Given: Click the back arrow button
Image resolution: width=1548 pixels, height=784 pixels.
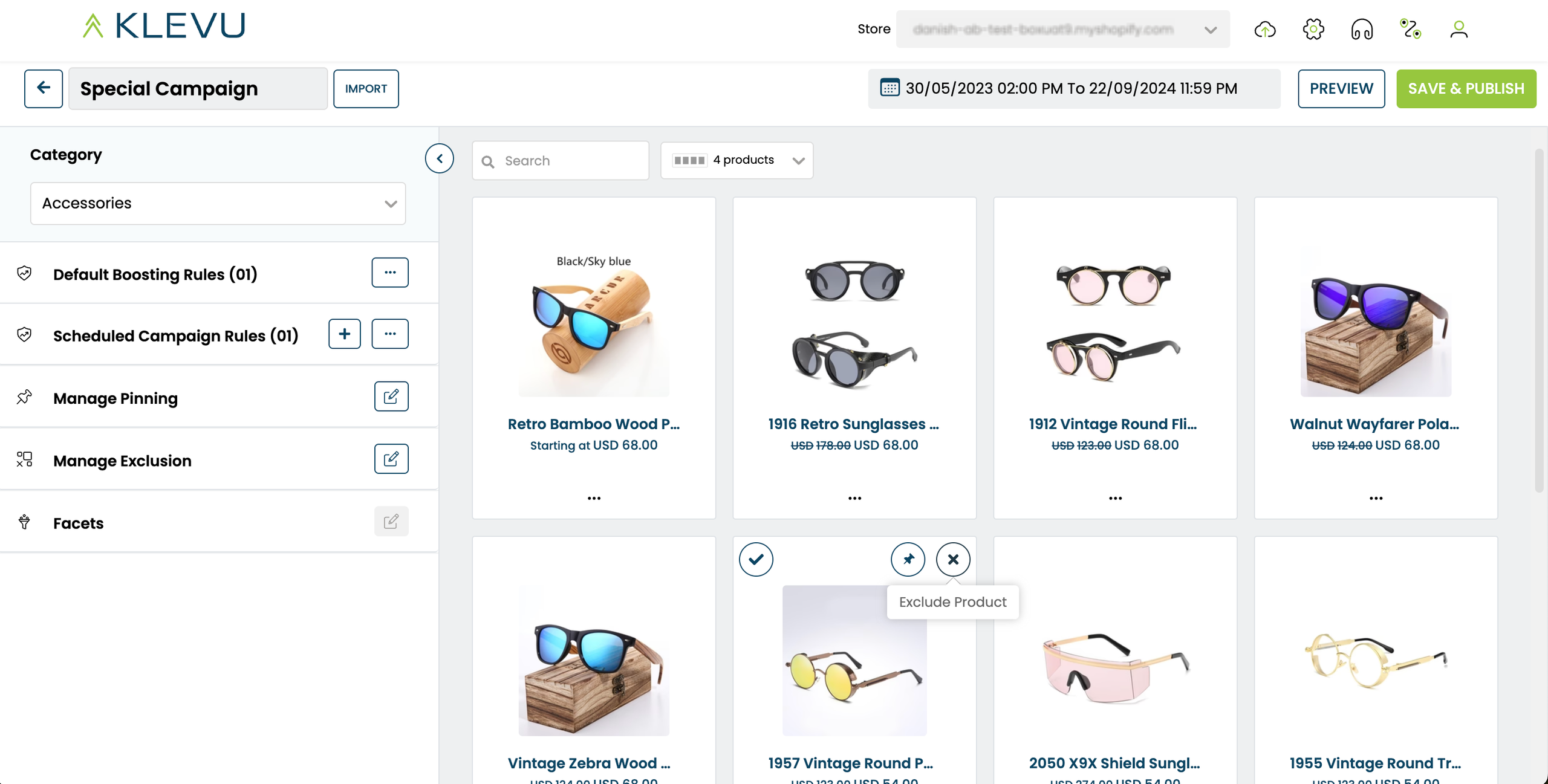Looking at the screenshot, I should (x=44, y=88).
